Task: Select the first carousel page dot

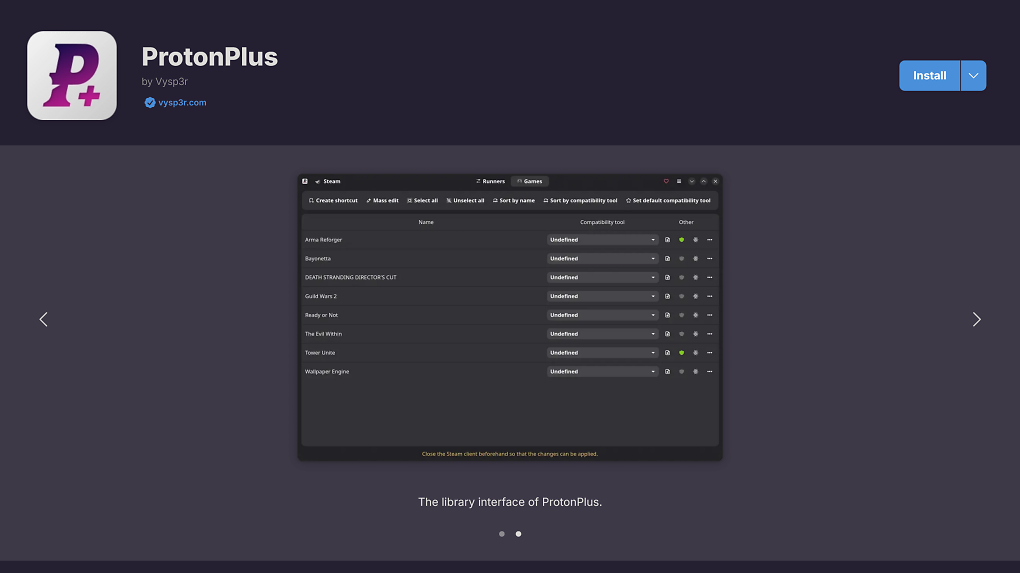Action: click(x=502, y=534)
